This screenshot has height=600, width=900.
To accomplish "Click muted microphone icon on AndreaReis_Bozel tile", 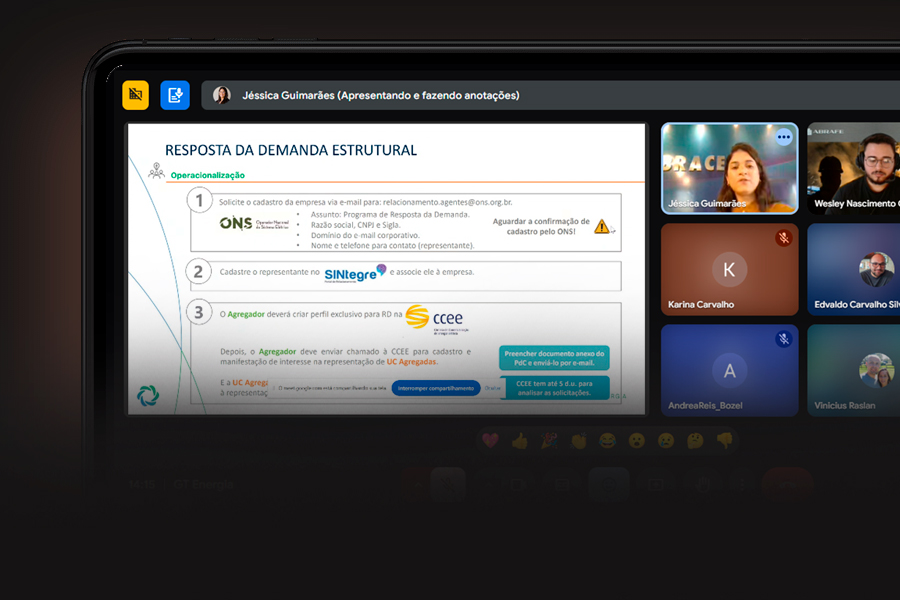I will pos(783,339).
